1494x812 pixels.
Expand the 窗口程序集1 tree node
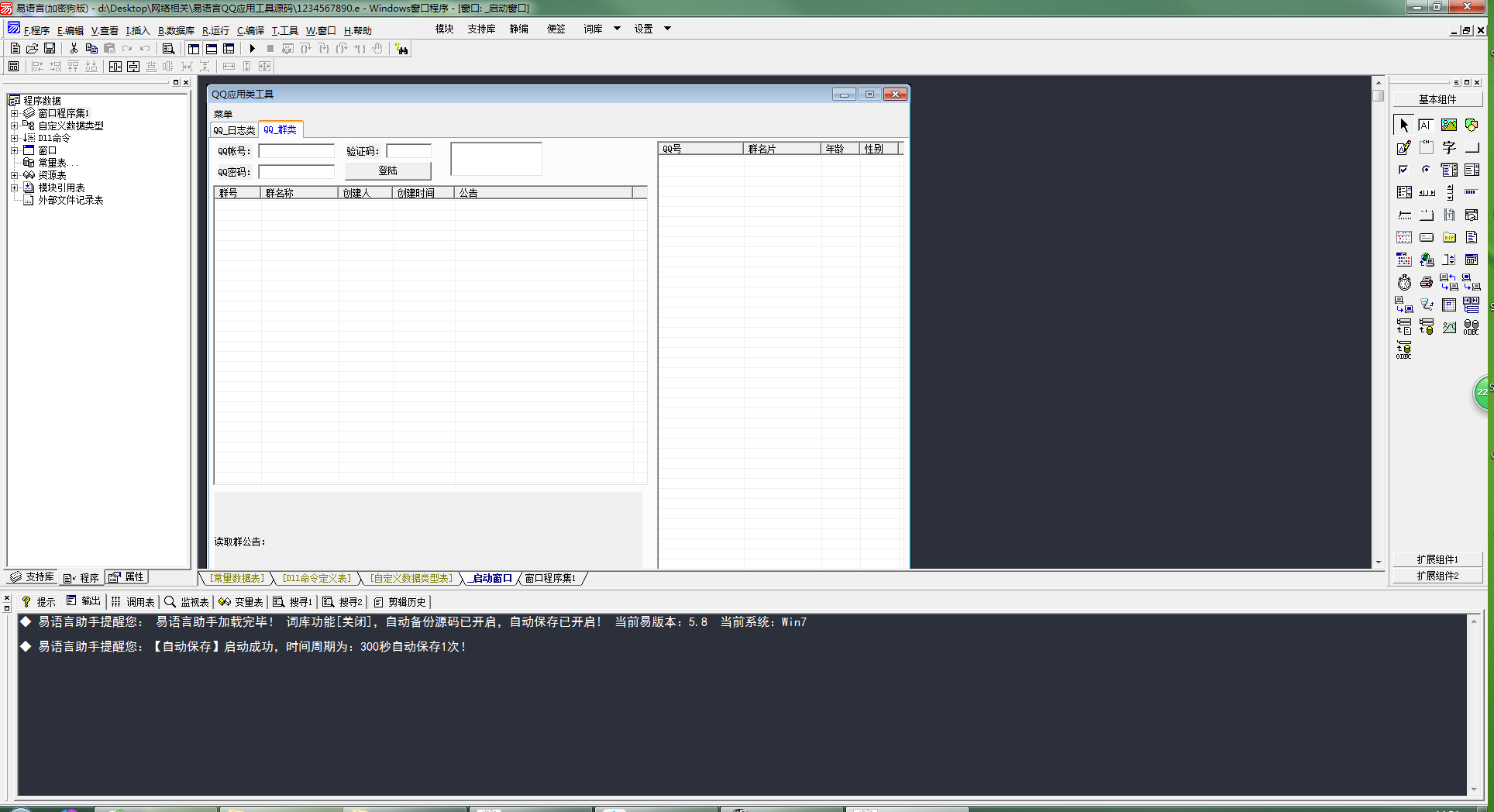[14, 113]
